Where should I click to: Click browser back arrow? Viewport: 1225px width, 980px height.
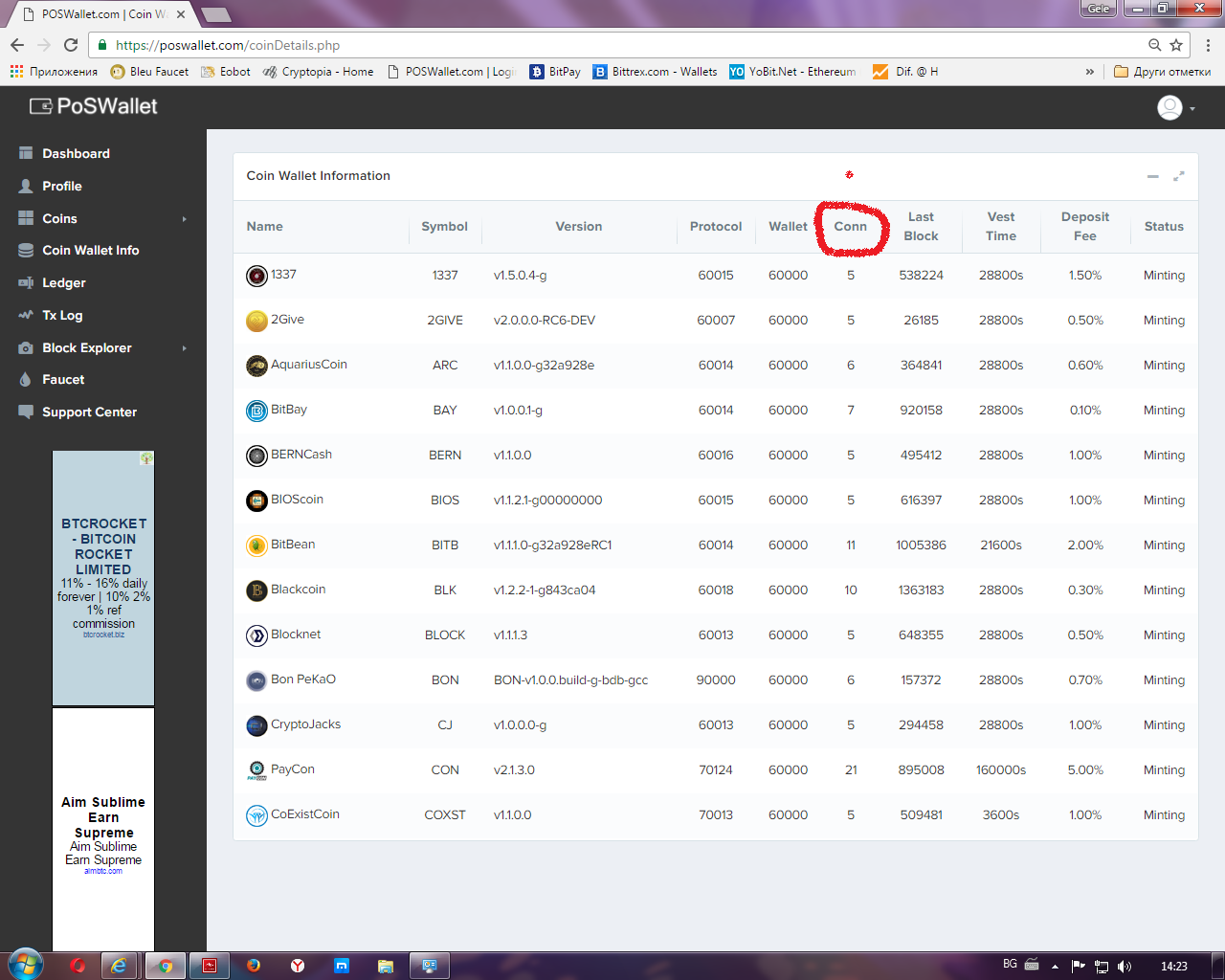pos(17,45)
